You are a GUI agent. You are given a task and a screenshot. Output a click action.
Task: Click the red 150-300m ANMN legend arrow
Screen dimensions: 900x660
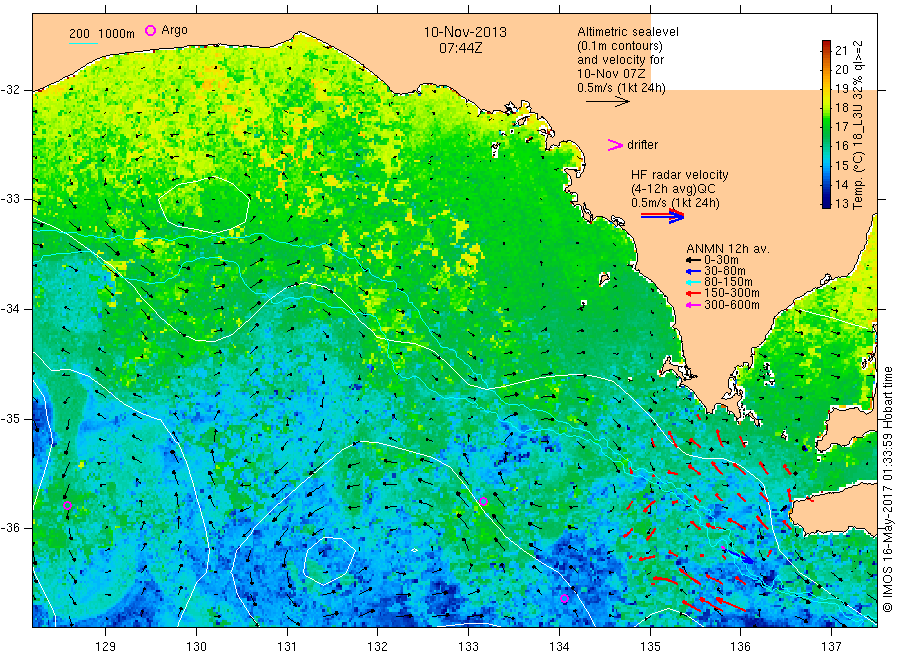point(693,293)
